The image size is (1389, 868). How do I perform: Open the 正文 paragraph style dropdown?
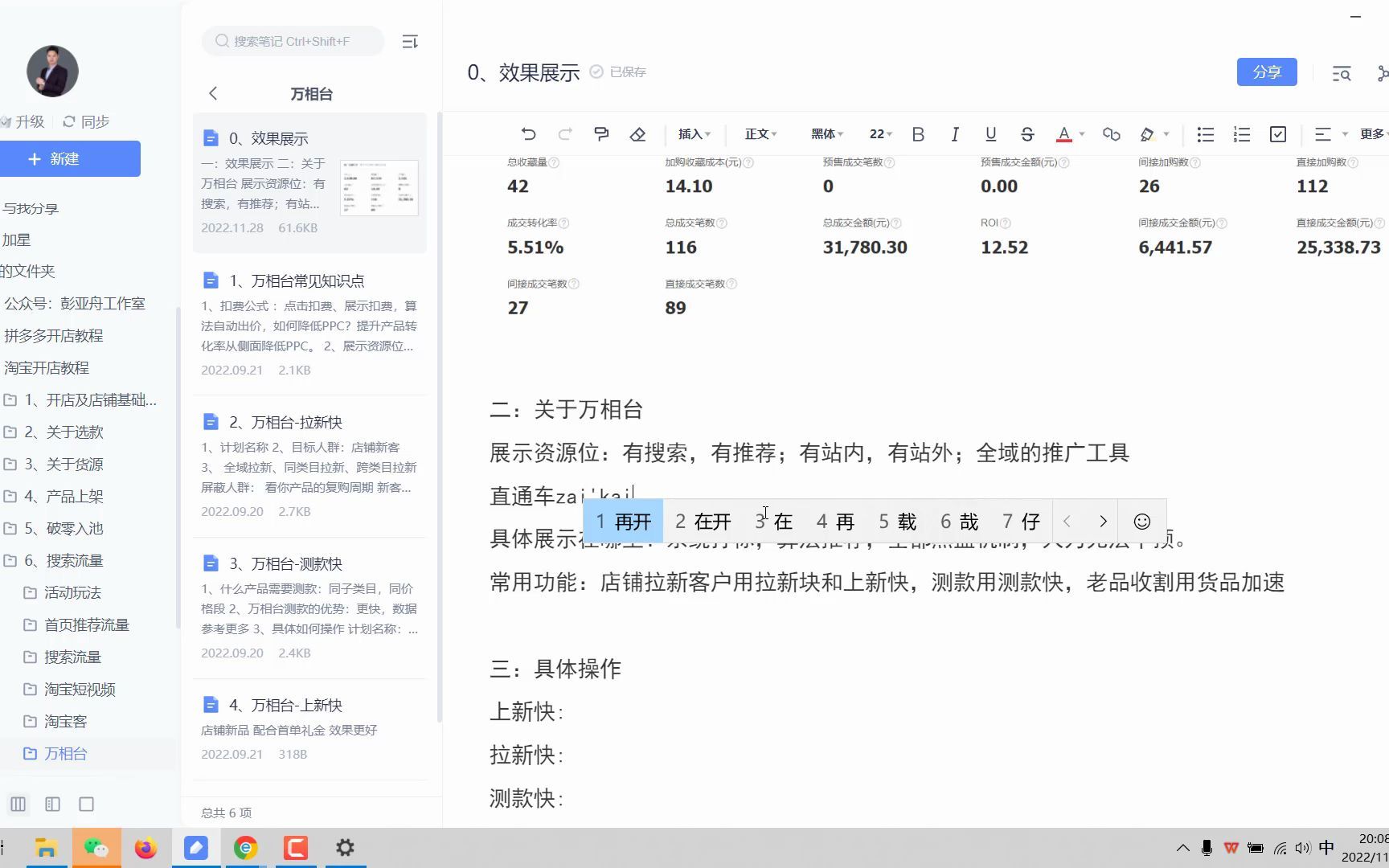(x=760, y=134)
